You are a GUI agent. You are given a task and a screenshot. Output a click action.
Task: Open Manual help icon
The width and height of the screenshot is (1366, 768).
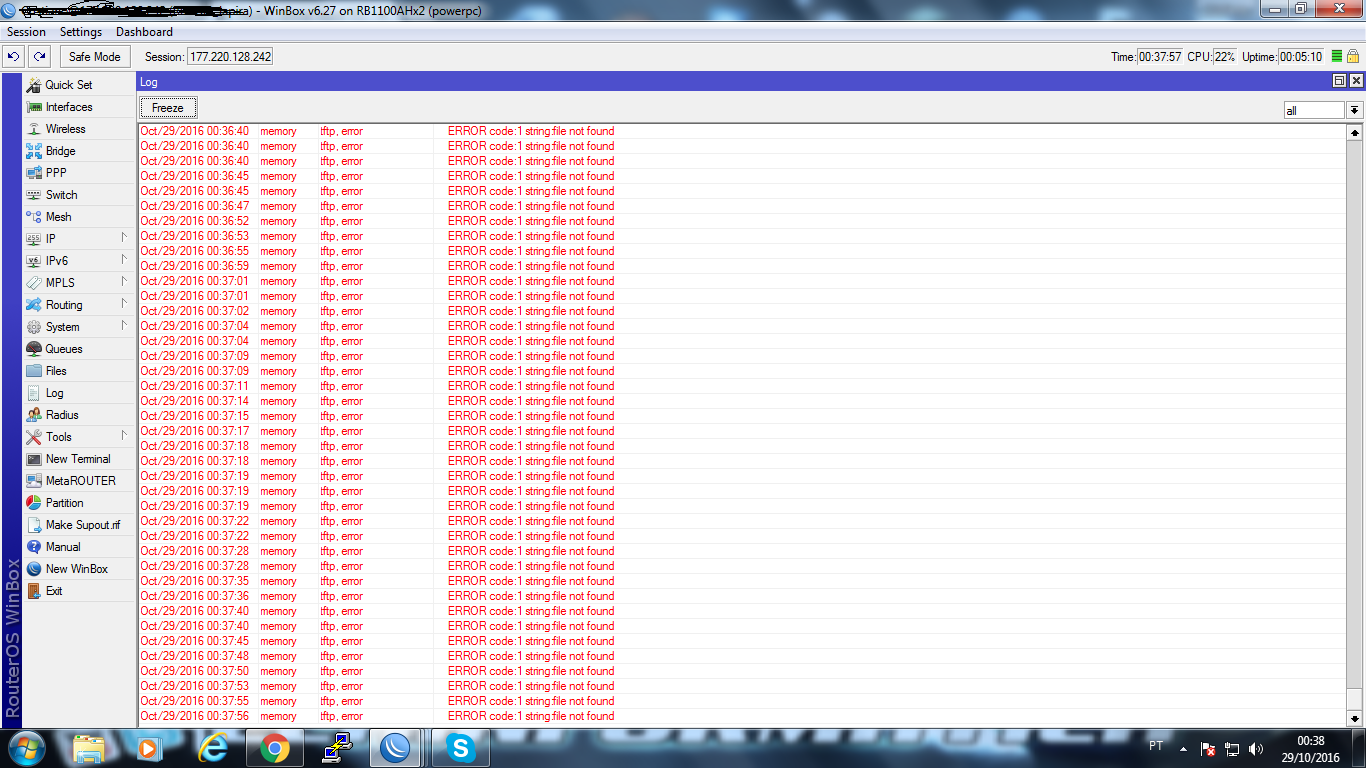click(x=34, y=547)
